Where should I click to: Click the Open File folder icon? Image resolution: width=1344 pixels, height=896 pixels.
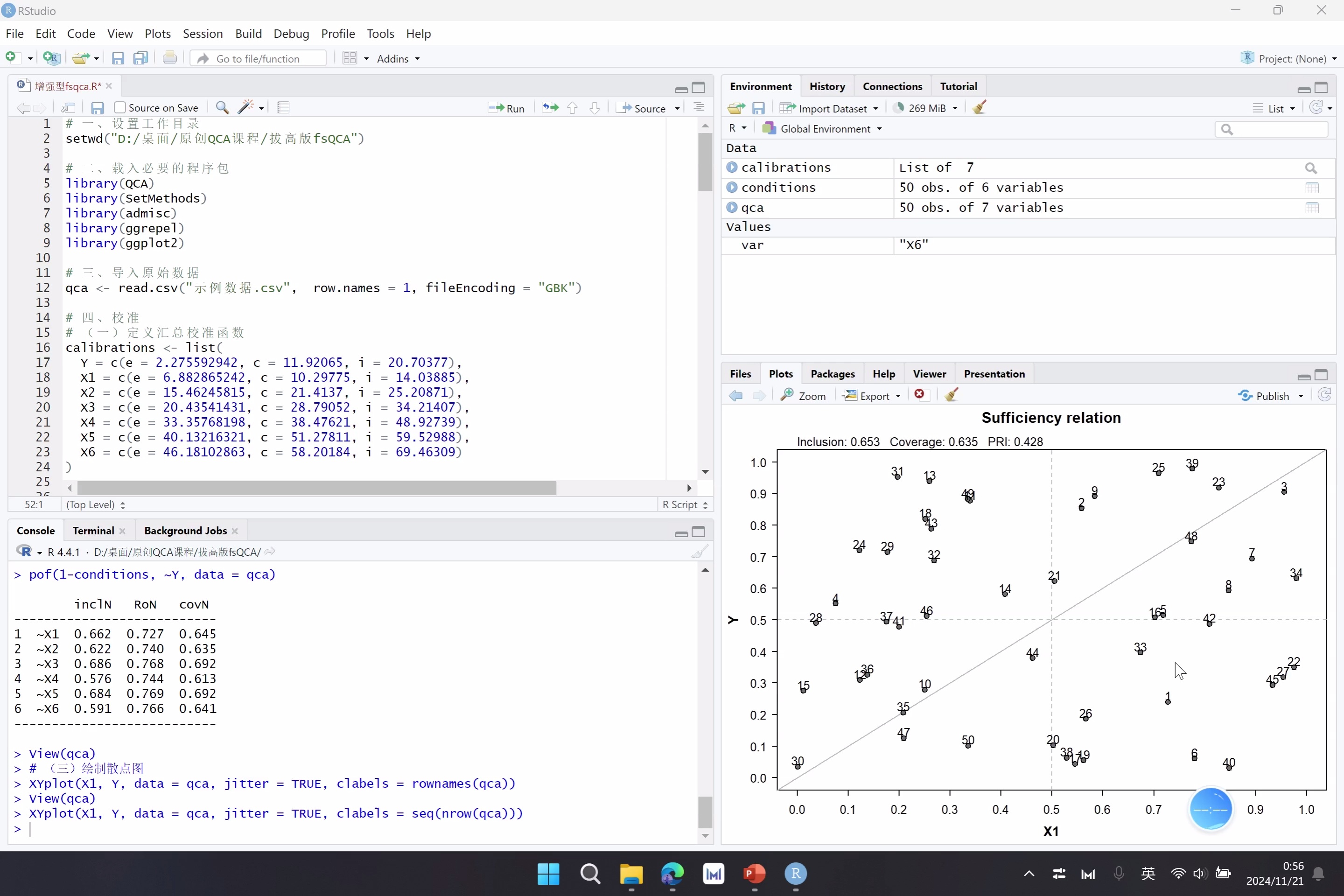81,58
